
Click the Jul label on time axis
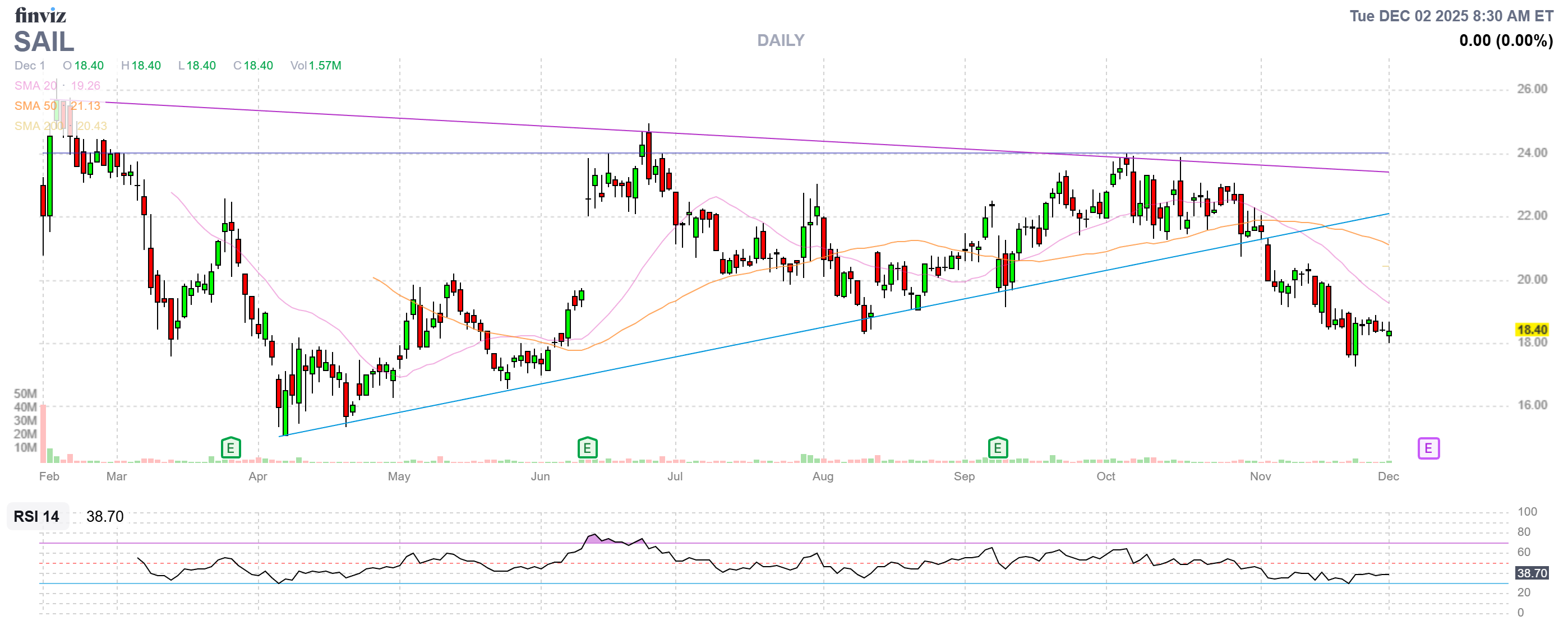[675, 476]
